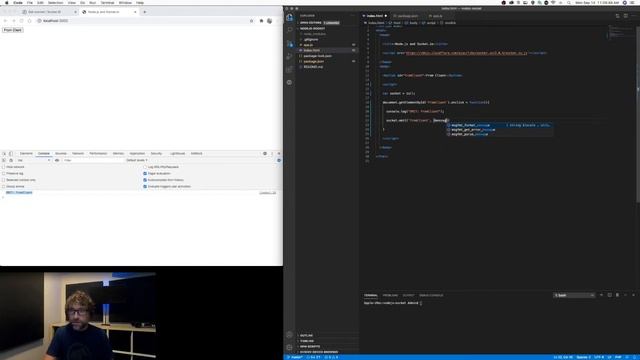Open Source Control view in VS Code activity bar
640x360 pixels.
[x=289, y=43]
